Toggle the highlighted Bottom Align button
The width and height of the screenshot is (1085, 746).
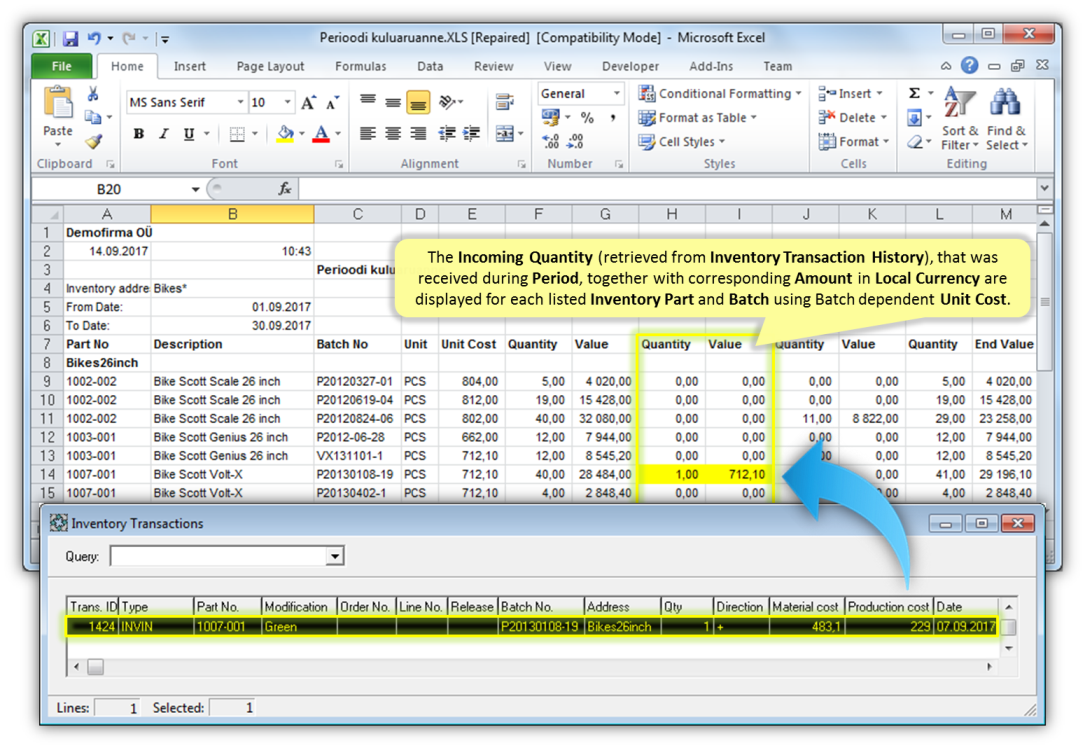point(418,102)
